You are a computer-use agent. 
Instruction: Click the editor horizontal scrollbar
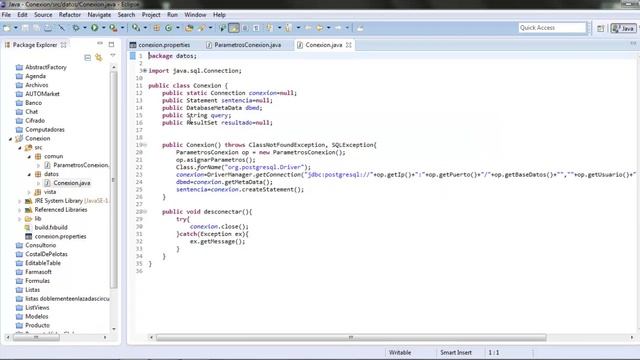[x=351, y=338]
